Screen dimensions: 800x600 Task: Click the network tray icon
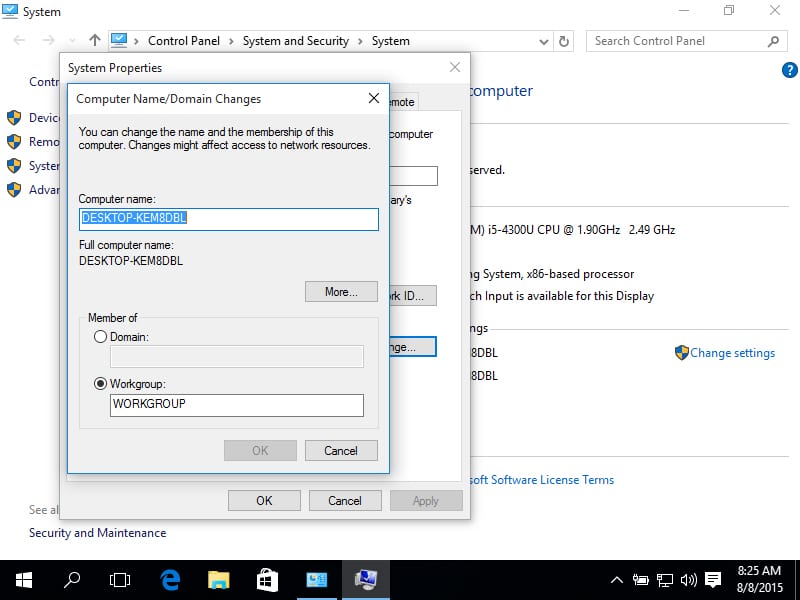tap(664, 580)
